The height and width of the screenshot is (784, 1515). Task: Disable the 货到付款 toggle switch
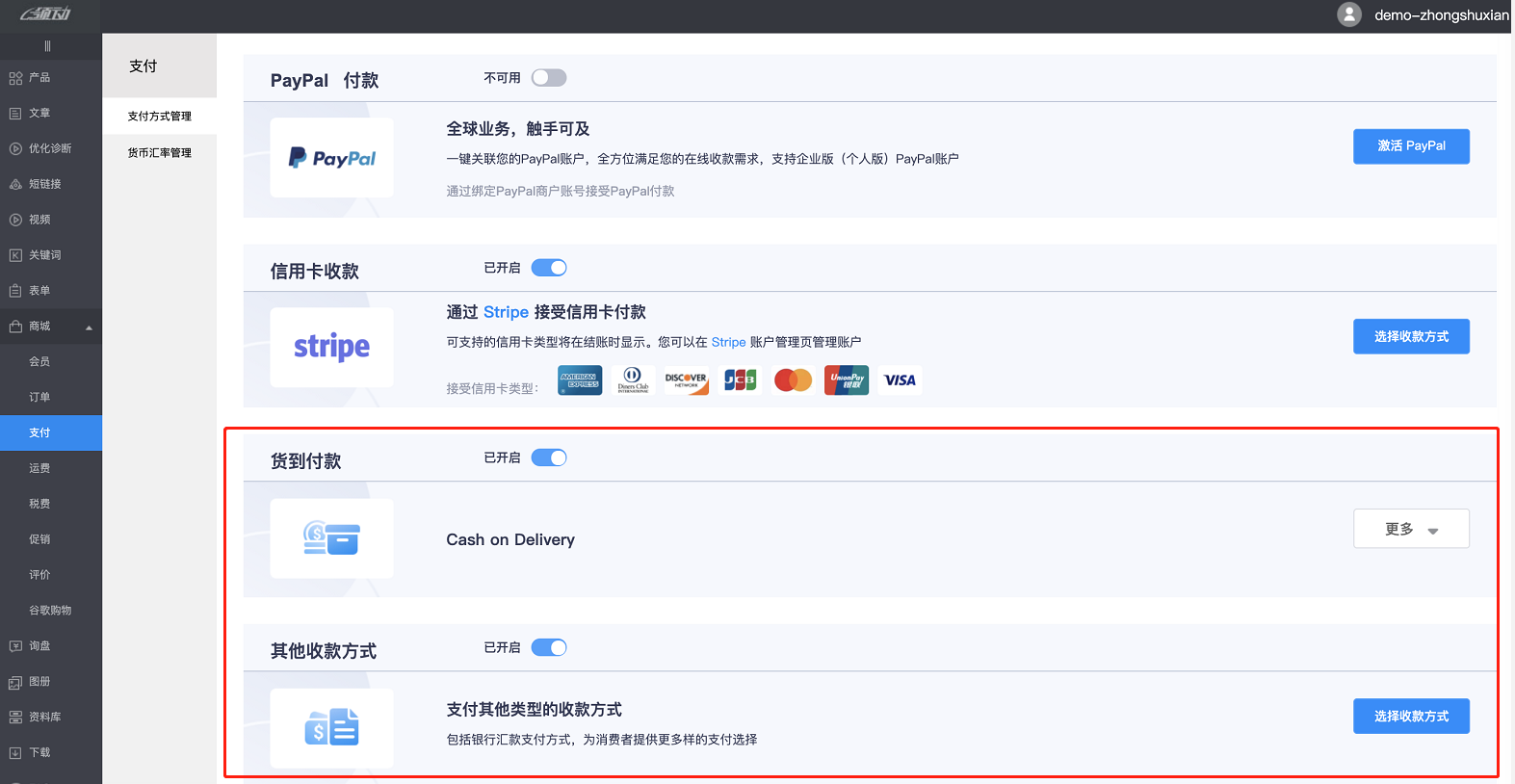[549, 457]
